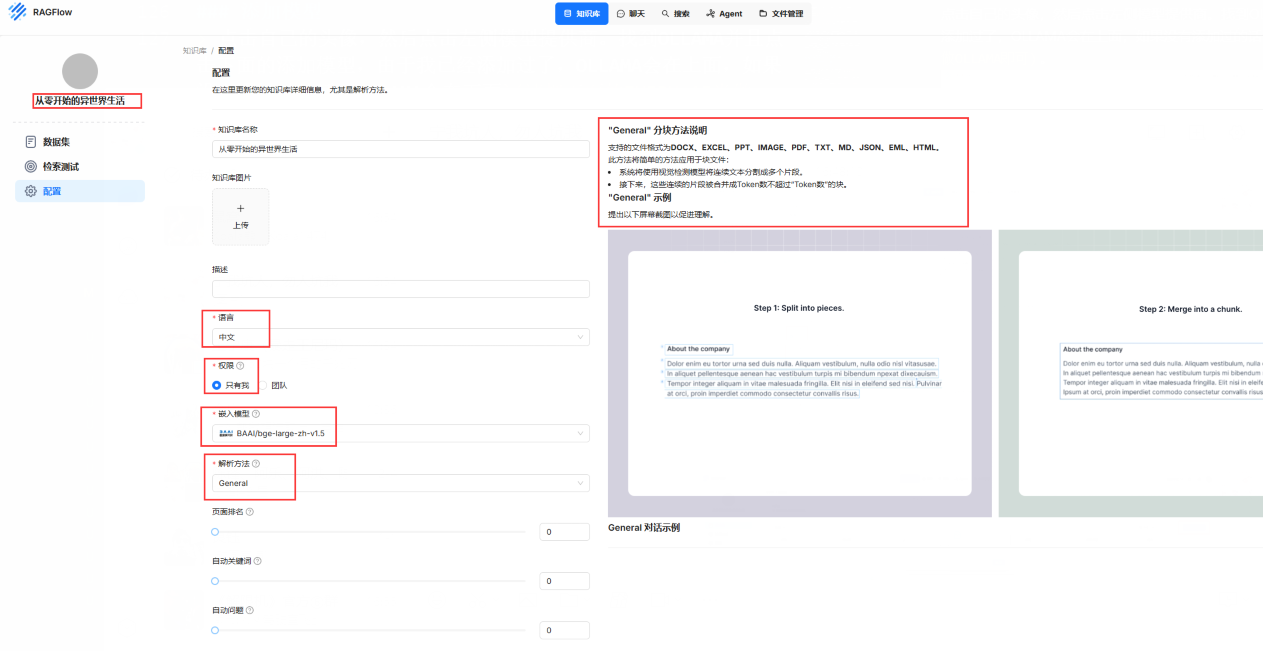Open the Agent tab in top navigation
The height and width of the screenshot is (651, 1263).
pyautogui.click(x=724, y=14)
